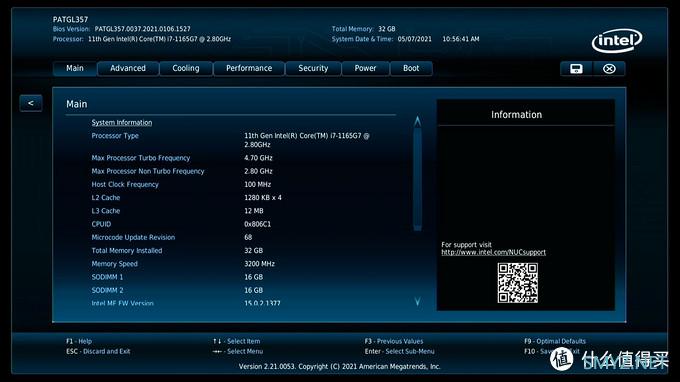Viewport: 680px width, 382px height.
Task: Select the CPUID row label
Action: click(x=101, y=224)
